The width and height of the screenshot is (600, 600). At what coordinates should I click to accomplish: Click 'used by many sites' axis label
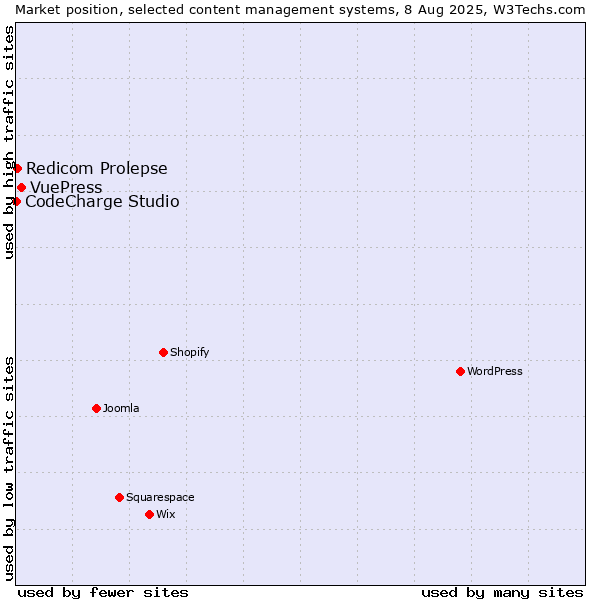point(502,593)
